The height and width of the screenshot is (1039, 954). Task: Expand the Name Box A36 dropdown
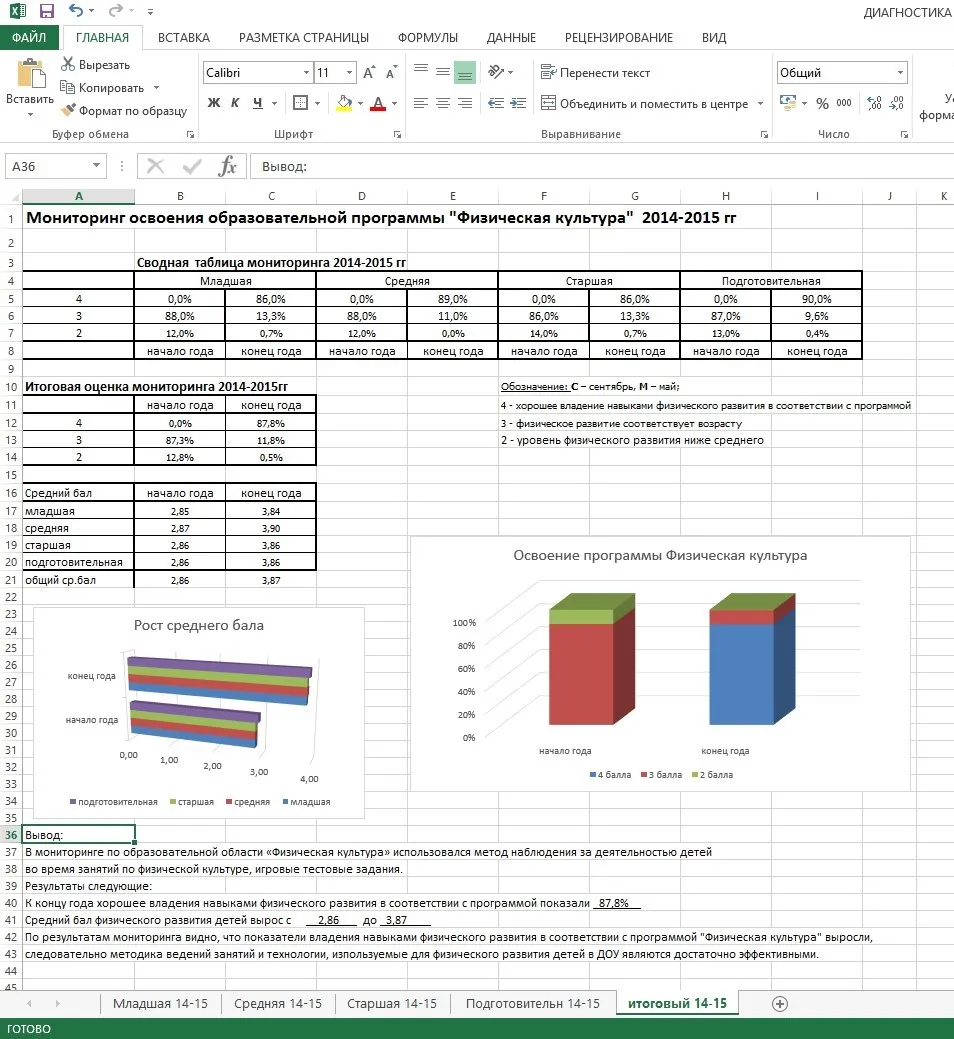click(97, 166)
